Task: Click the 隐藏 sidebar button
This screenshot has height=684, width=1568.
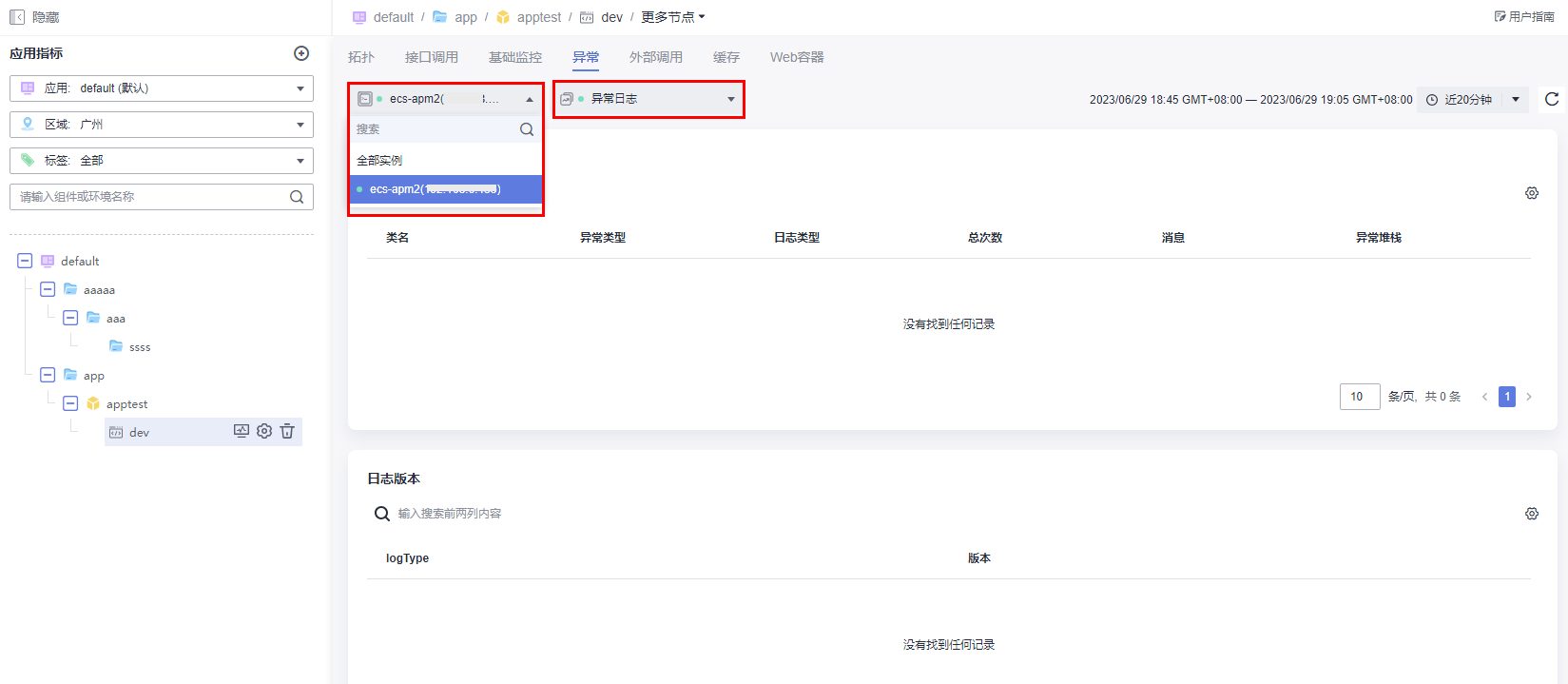Action: [34, 17]
